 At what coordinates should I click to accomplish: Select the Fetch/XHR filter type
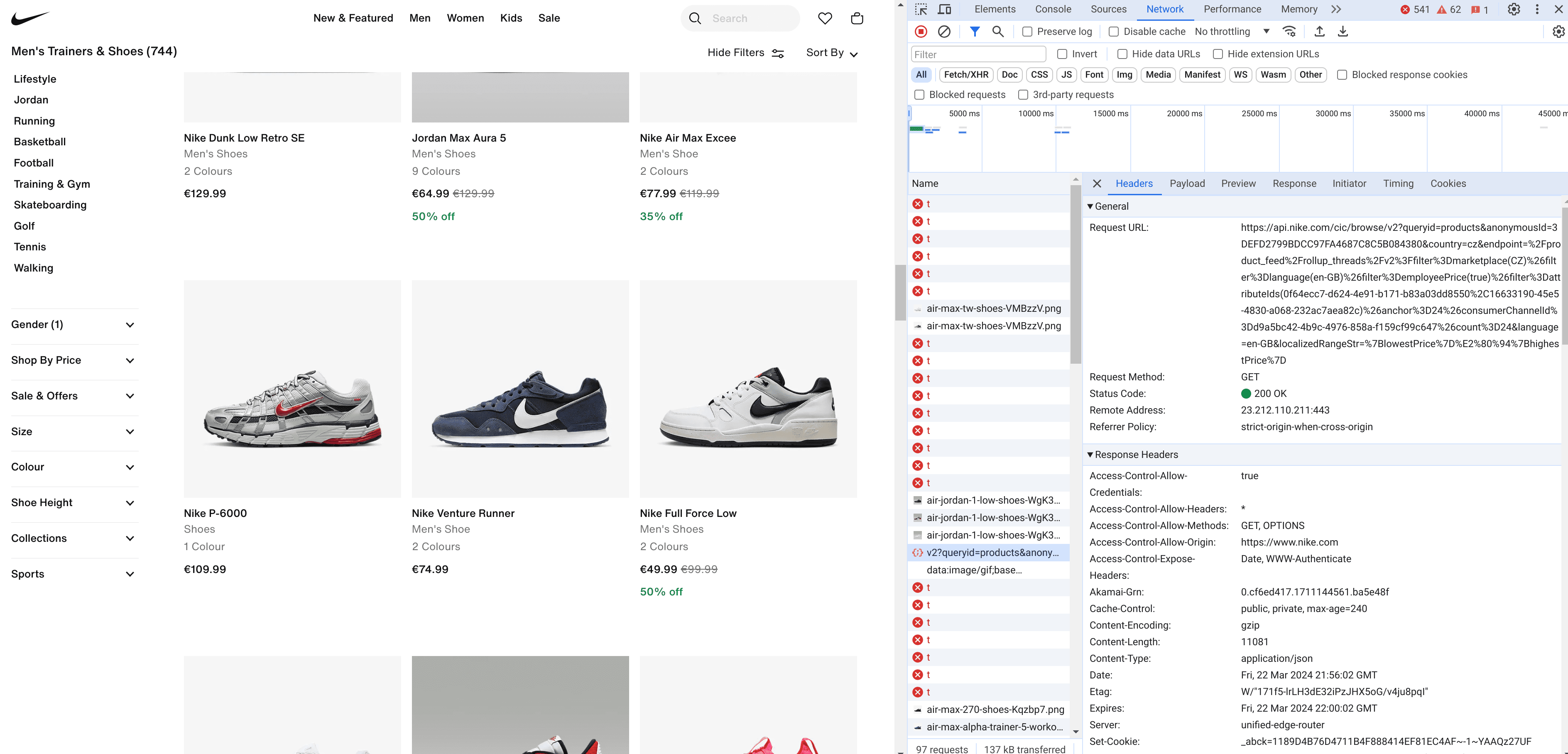pos(966,75)
